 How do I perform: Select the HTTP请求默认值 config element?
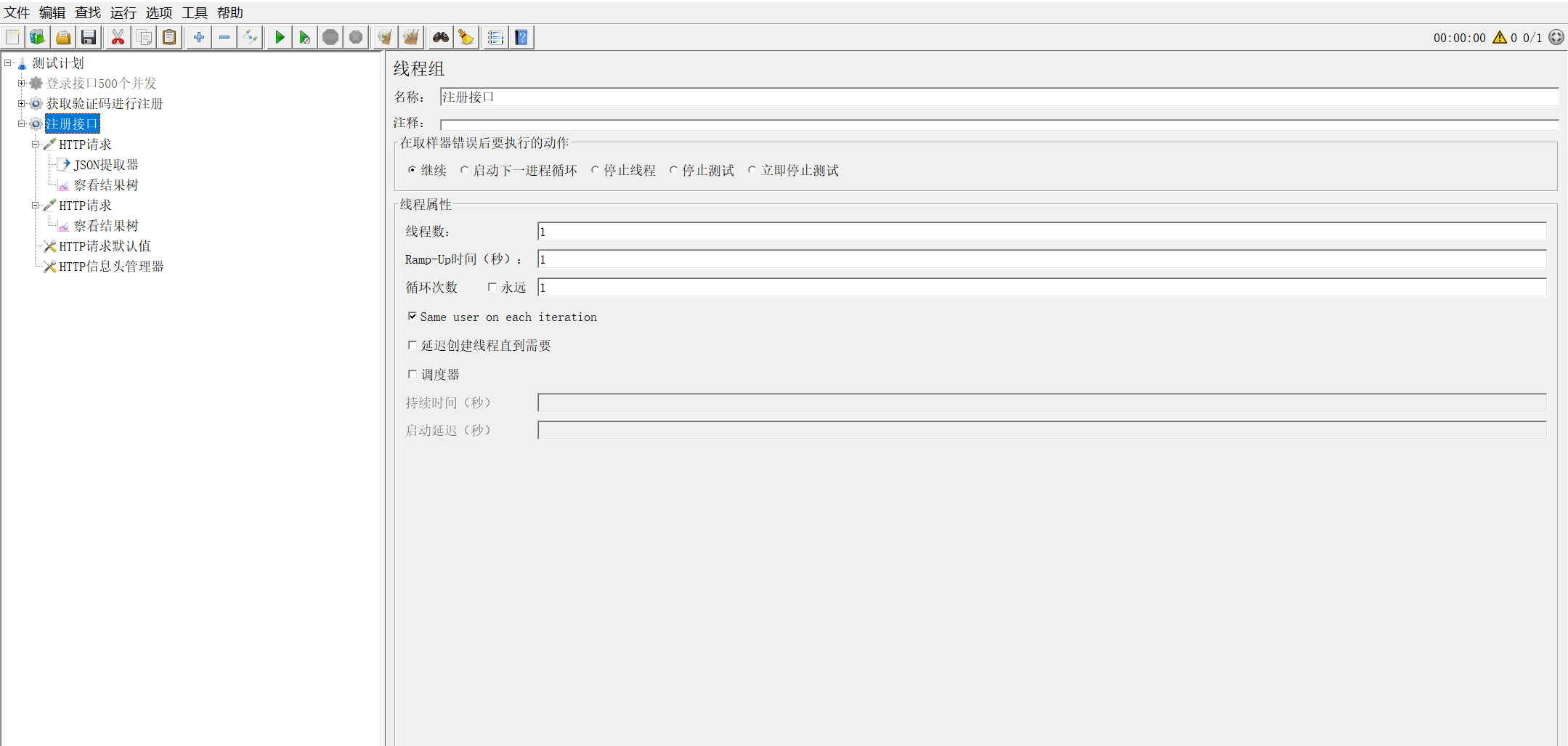pos(105,246)
